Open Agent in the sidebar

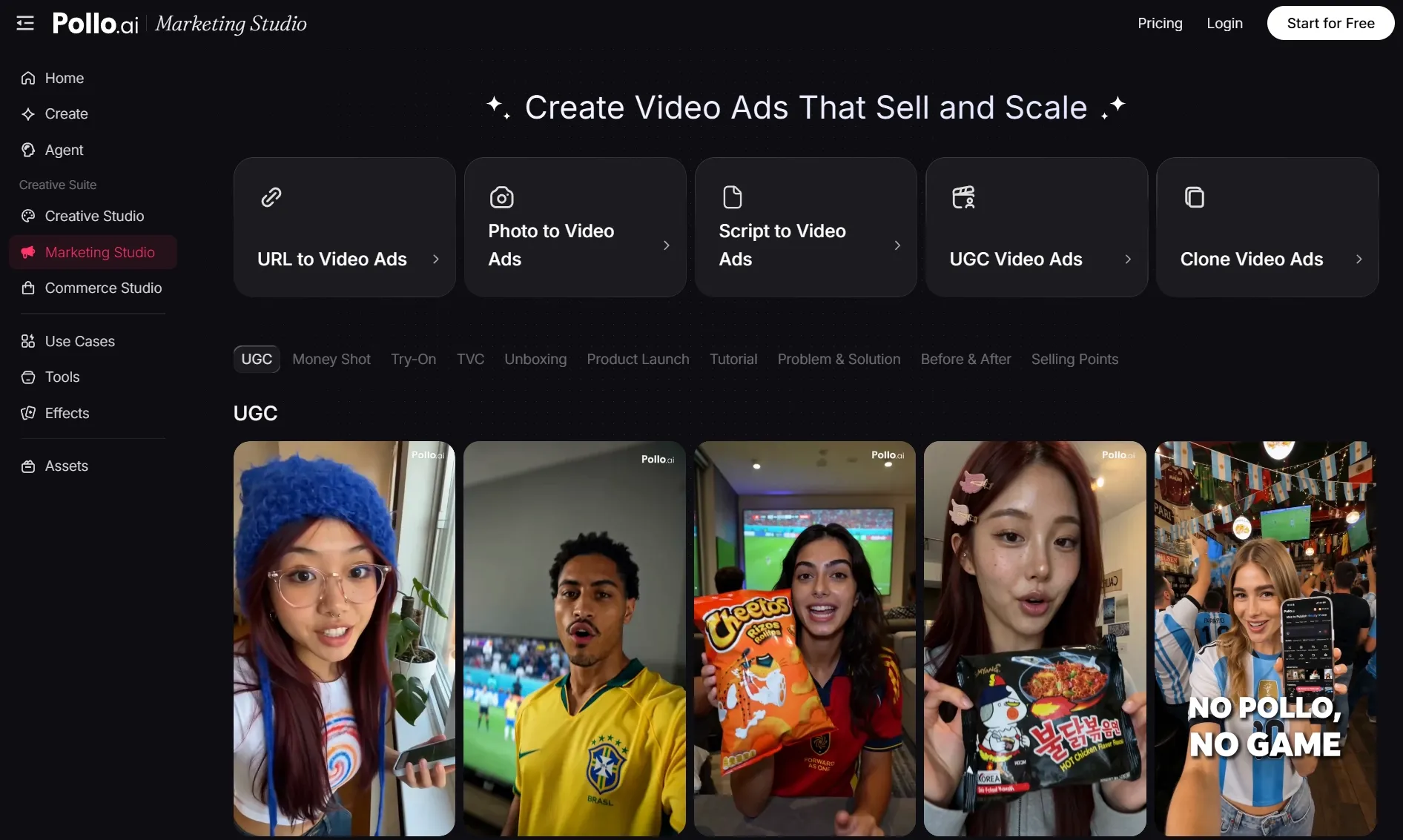point(93,150)
